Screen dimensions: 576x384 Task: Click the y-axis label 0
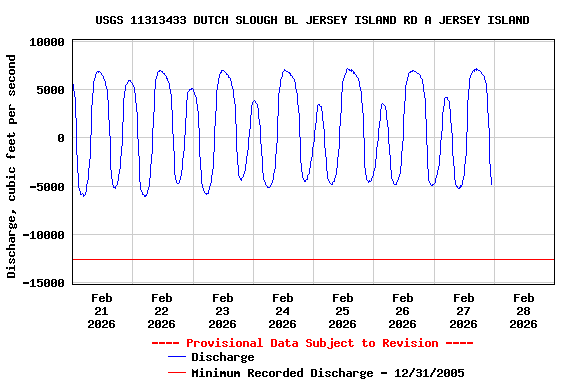tap(61, 138)
